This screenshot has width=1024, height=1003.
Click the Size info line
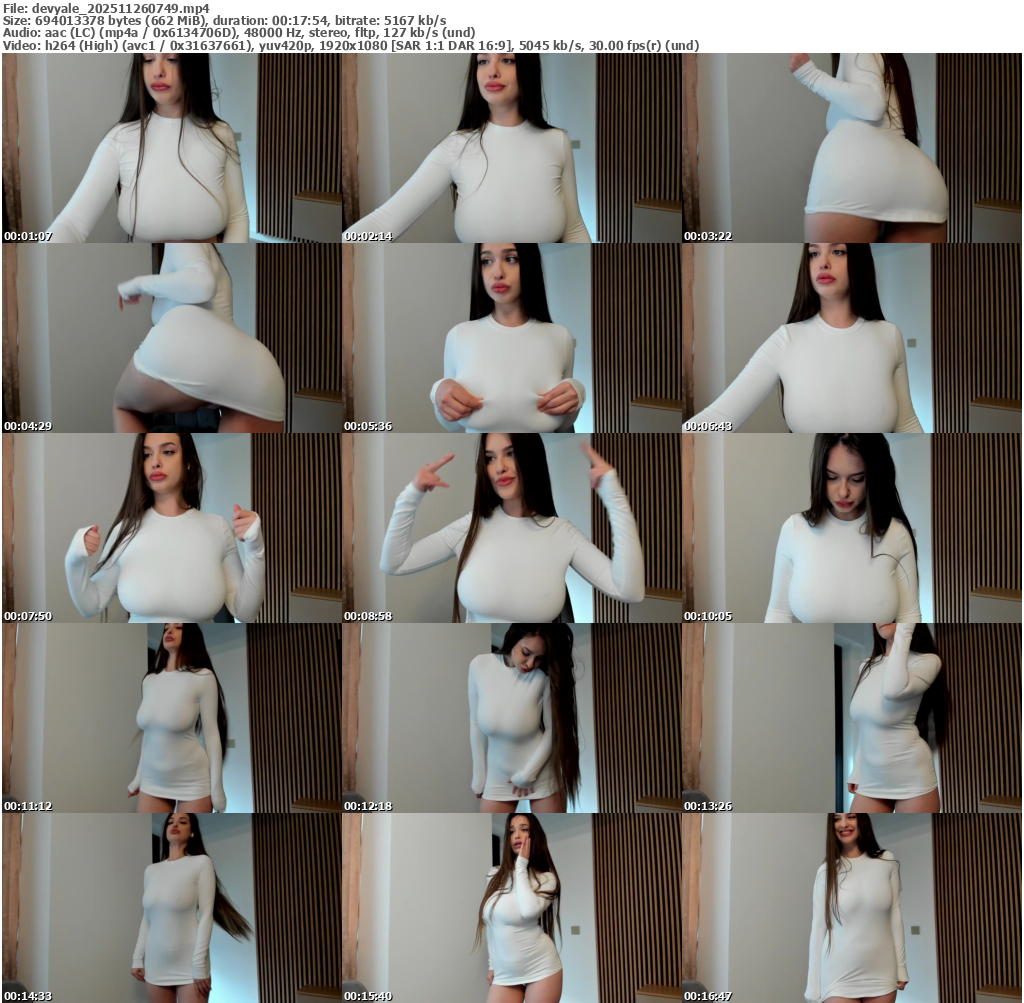pyautogui.click(x=224, y=20)
